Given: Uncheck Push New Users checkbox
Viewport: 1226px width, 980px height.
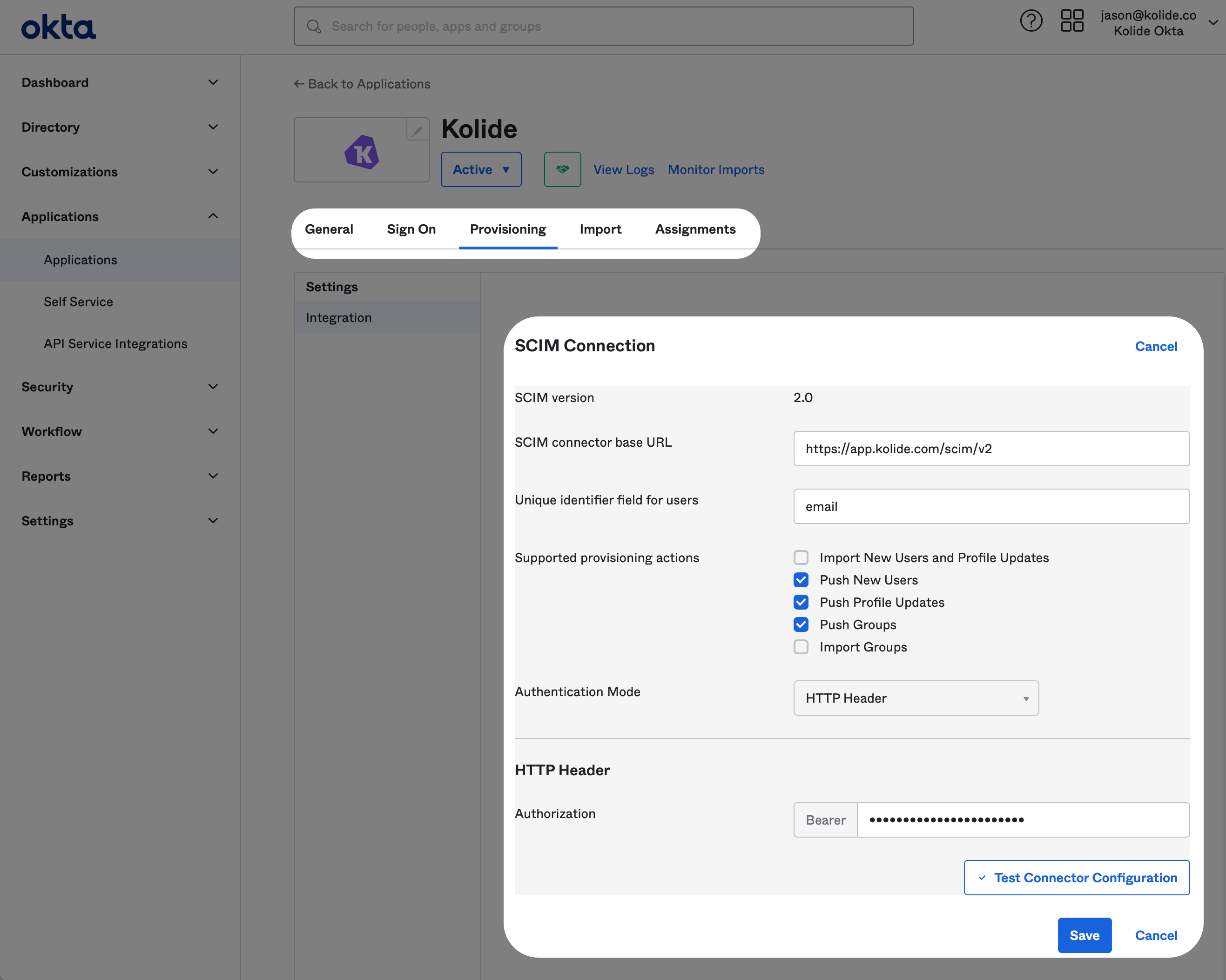Looking at the screenshot, I should tap(801, 580).
